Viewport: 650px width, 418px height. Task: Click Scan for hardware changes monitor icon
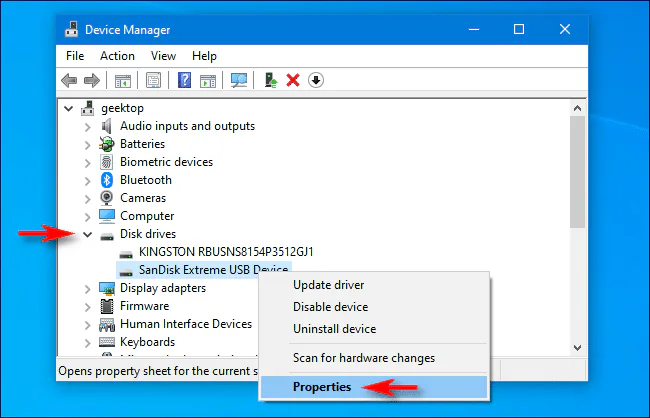[x=239, y=80]
